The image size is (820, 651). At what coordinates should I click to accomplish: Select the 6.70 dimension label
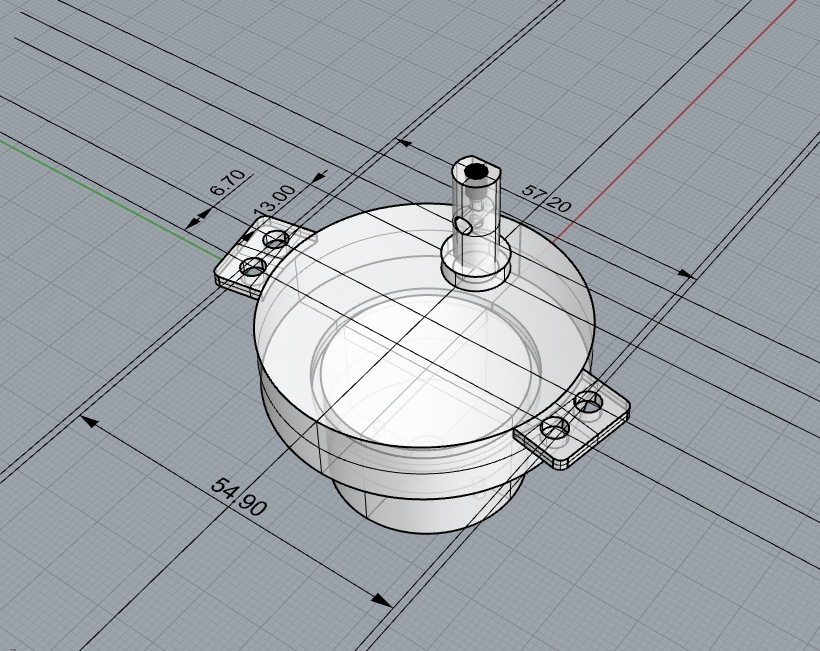click(x=227, y=182)
